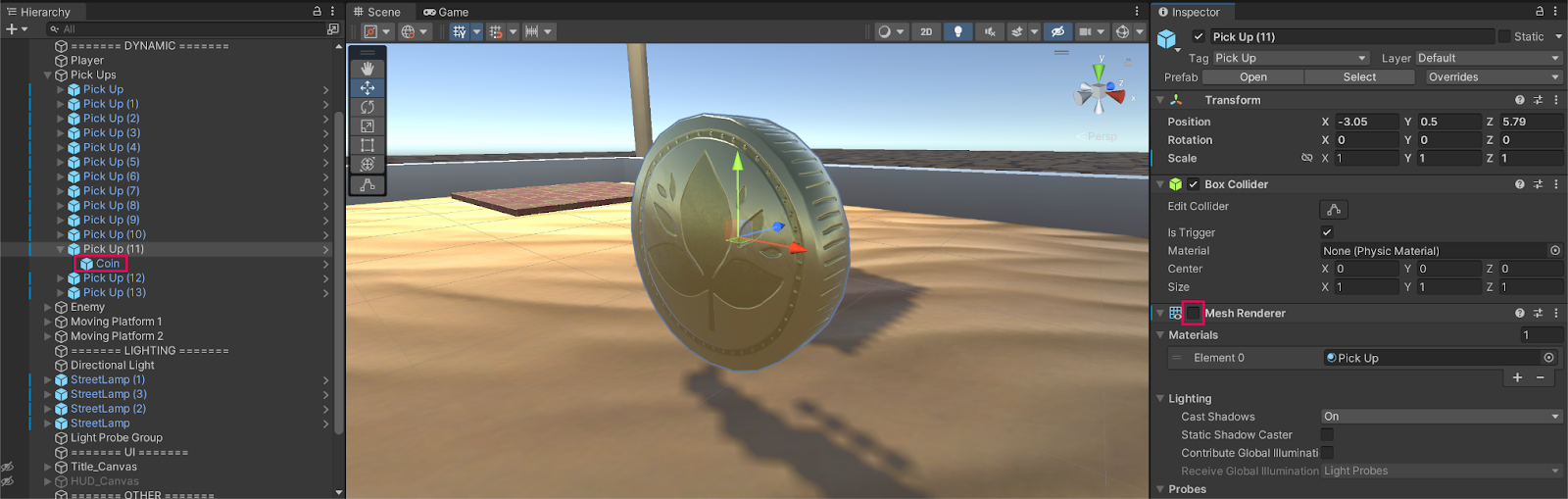
Task: Open the prefab Overrides dropdown
Action: pyautogui.click(x=1493, y=76)
